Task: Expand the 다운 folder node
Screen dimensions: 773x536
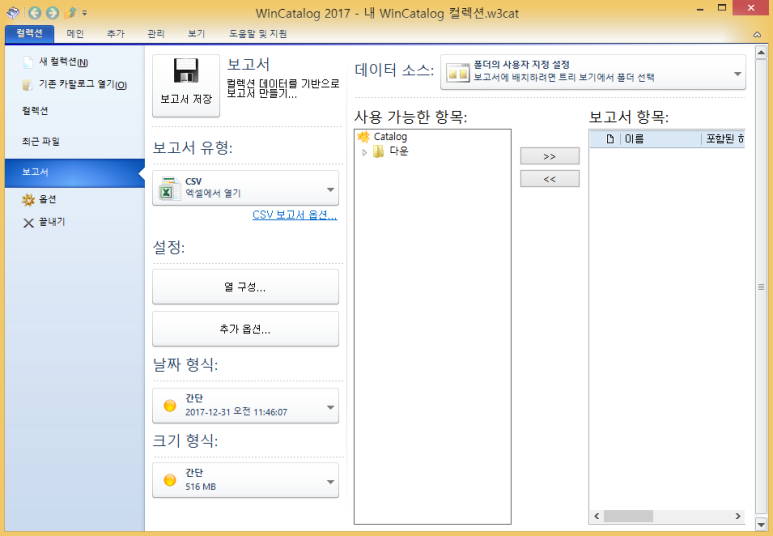Action: [364, 152]
